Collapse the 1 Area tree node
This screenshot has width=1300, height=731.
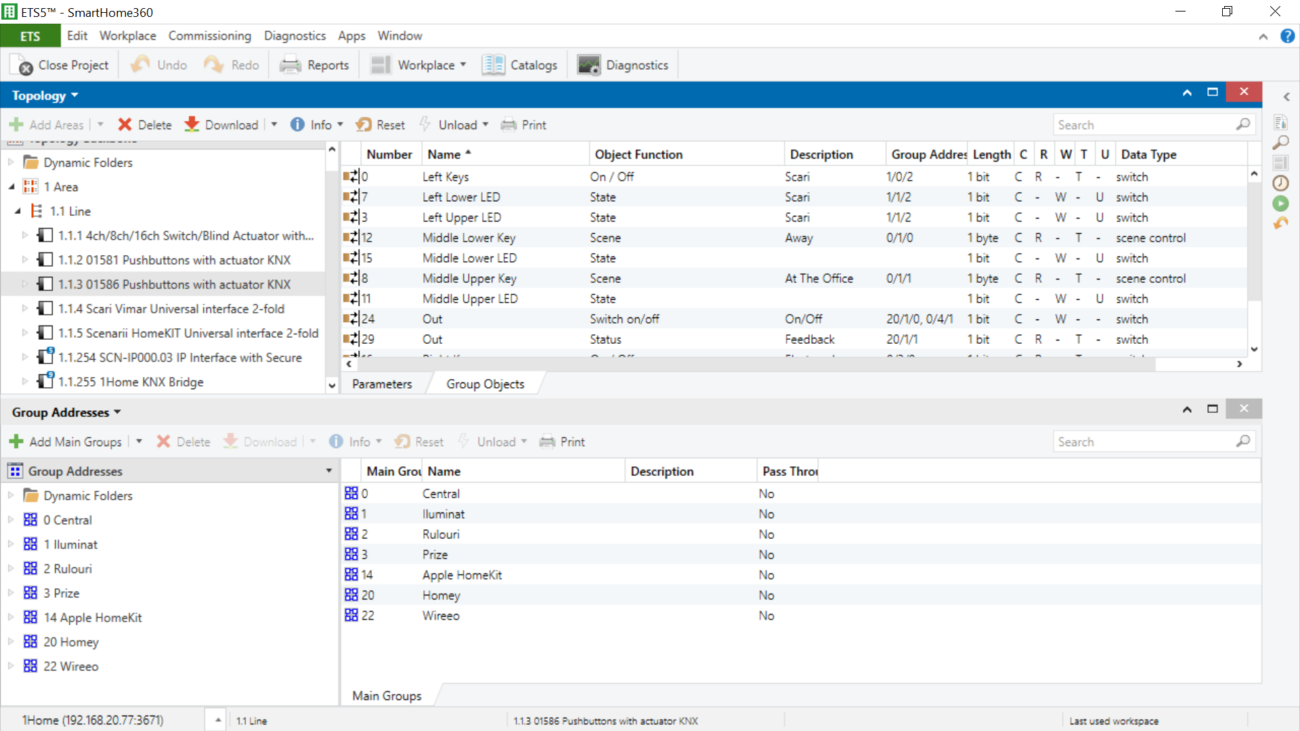click(12, 187)
